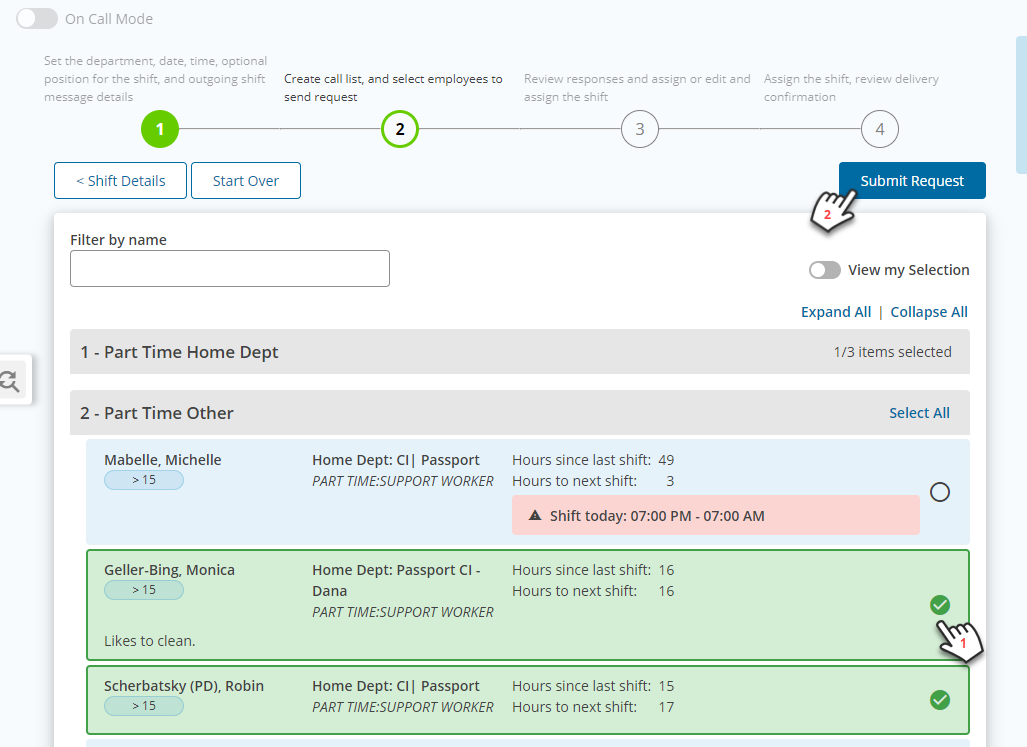This screenshot has width=1027, height=747.
Task: Jump to step 4 circle
Action: point(880,129)
